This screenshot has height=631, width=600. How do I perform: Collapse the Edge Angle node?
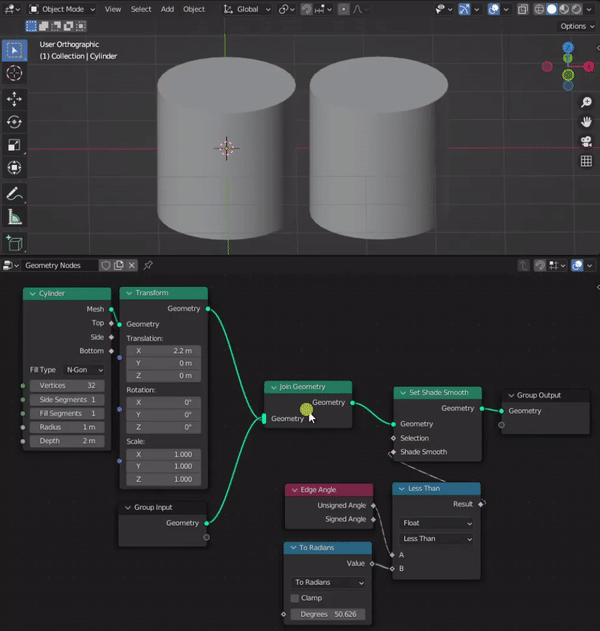[294, 490]
